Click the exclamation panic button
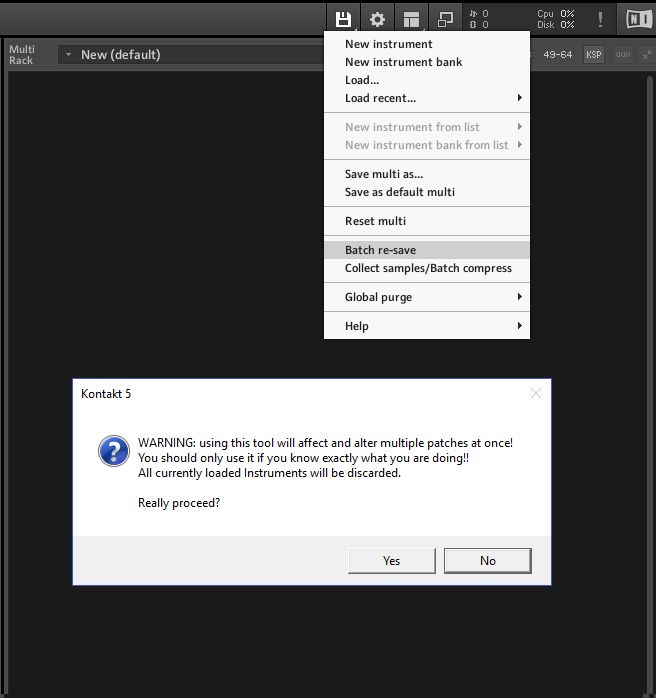Viewport: 656px width, 698px height. [x=600, y=19]
